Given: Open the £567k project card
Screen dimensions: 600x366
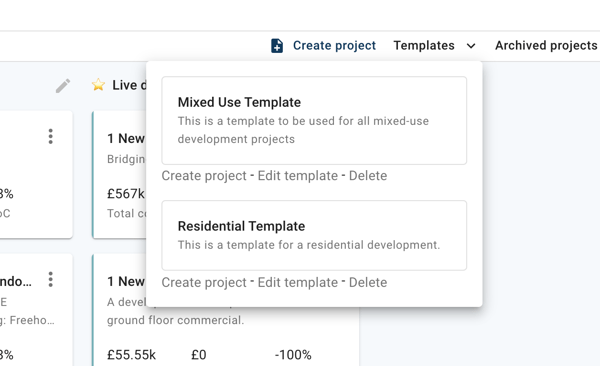Looking at the screenshot, I should coord(119,175).
